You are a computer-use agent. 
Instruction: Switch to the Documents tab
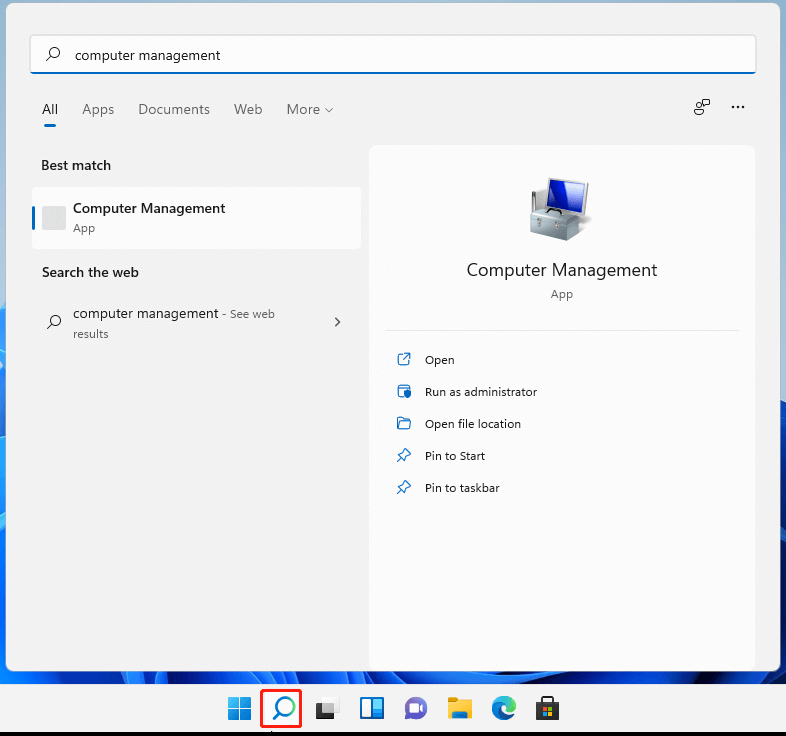tap(174, 109)
